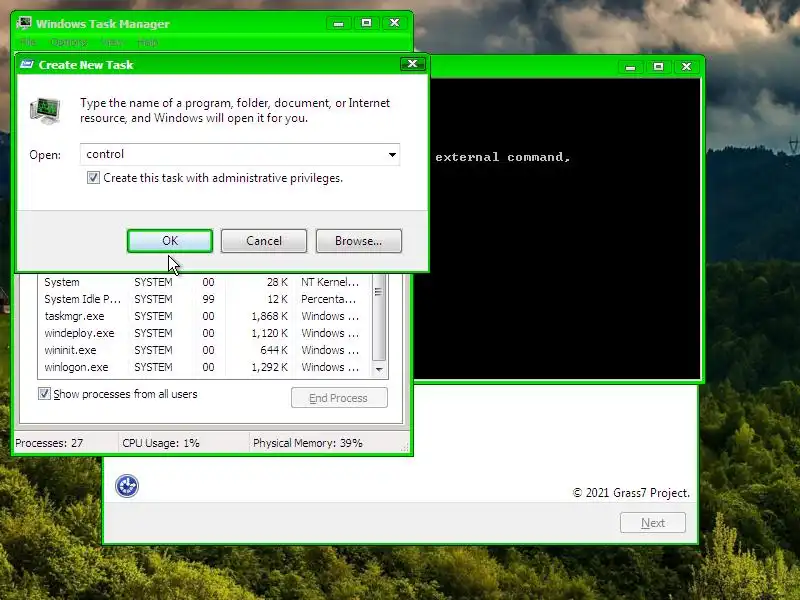The image size is (800, 600).
Task: Click the CPU value 99
Action: [x=208, y=299]
